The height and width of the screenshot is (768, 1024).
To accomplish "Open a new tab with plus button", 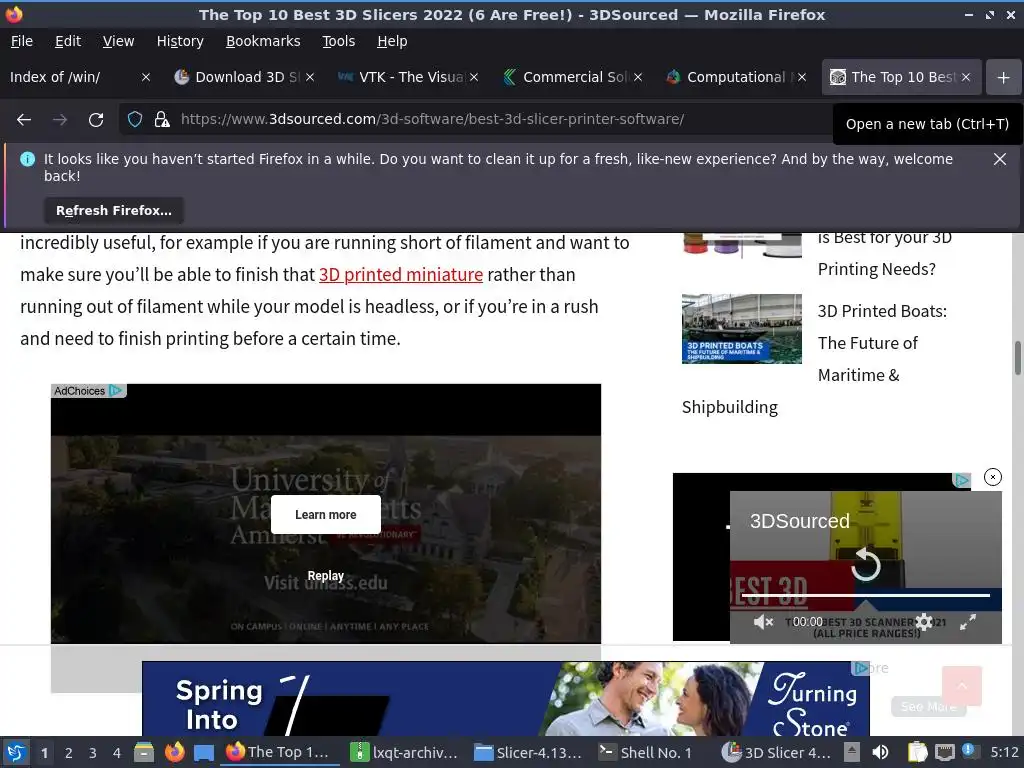I will pyautogui.click(x=1004, y=77).
